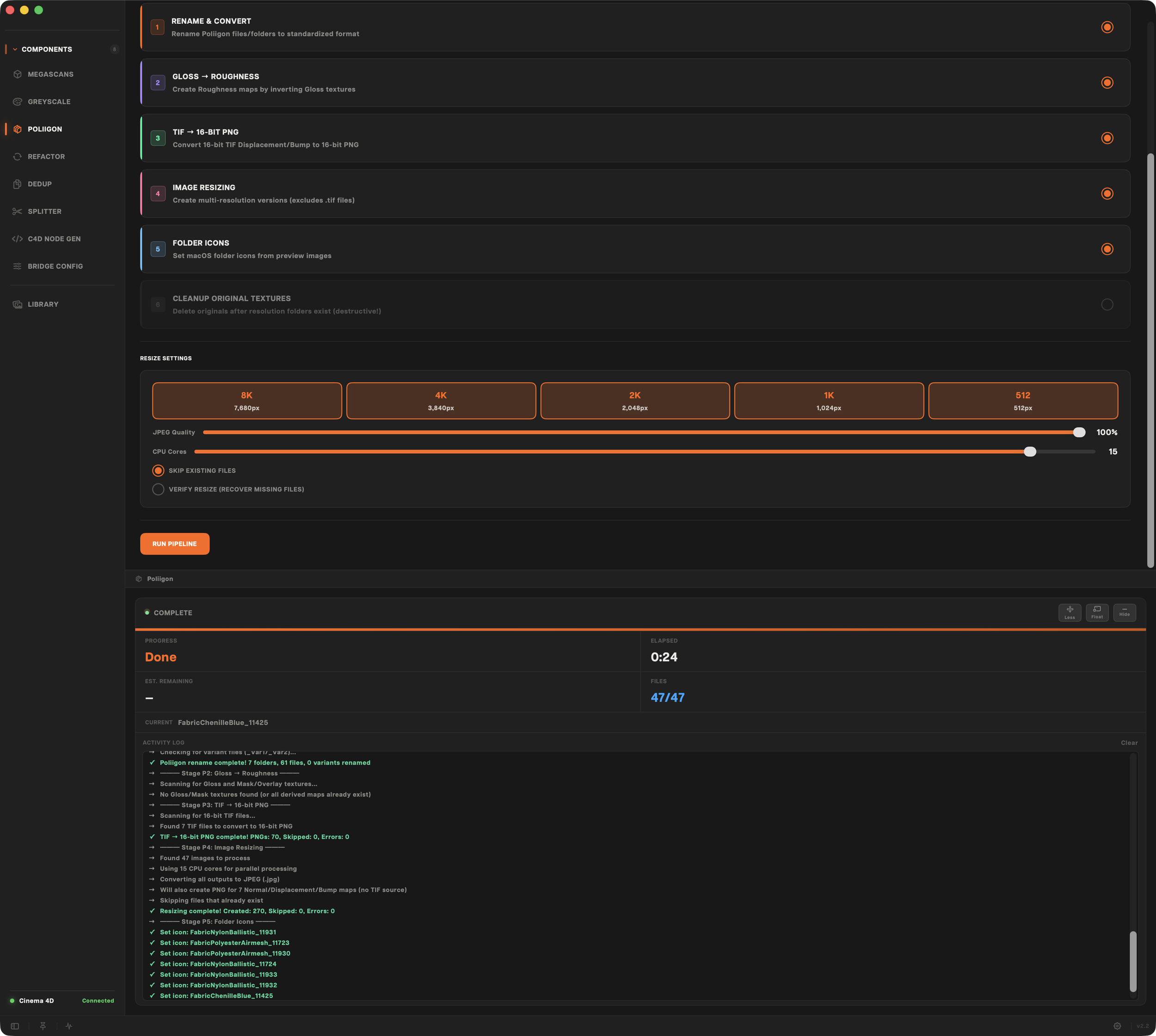Clear the activity log
The width and height of the screenshot is (1156, 1036).
coord(1129,742)
